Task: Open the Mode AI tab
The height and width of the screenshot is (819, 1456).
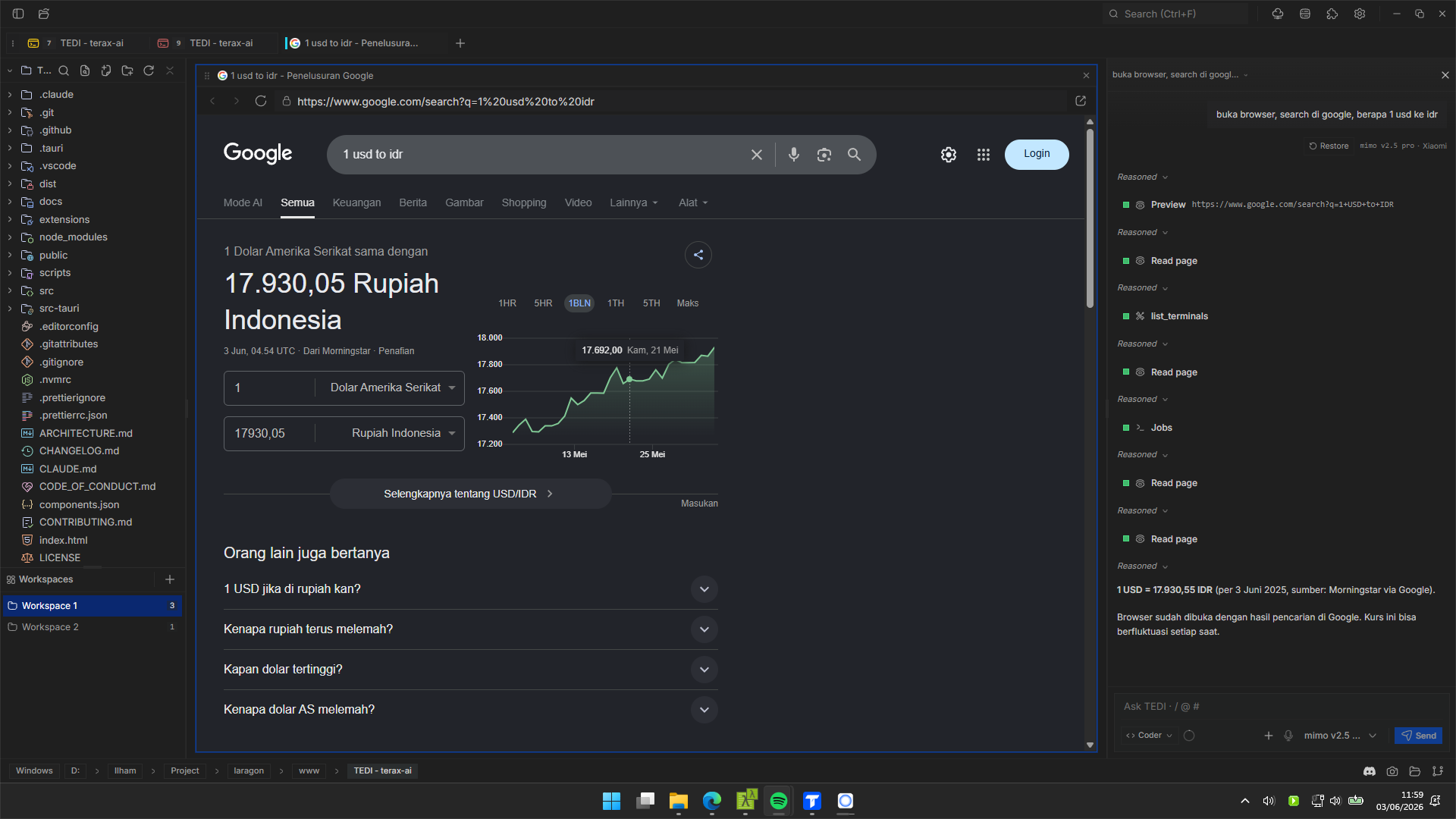Action: (243, 202)
